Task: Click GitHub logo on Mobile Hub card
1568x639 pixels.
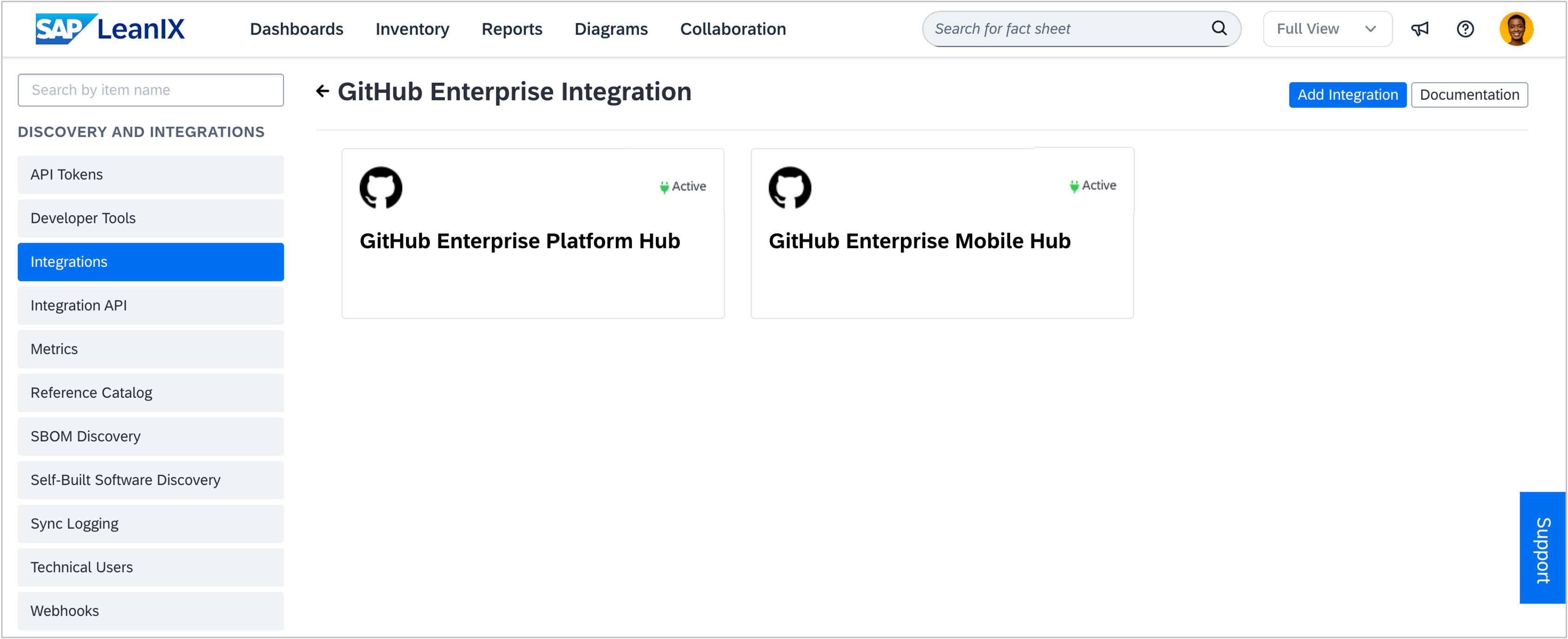Action: coord(790,187)
